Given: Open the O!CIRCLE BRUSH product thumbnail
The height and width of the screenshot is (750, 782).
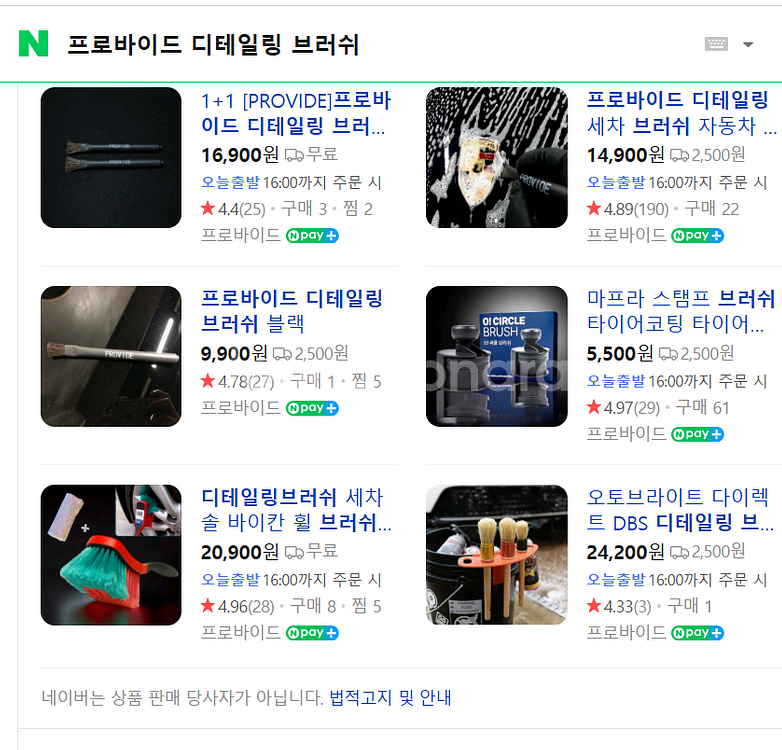Looking at the screenshot, I should coord(497,356).
